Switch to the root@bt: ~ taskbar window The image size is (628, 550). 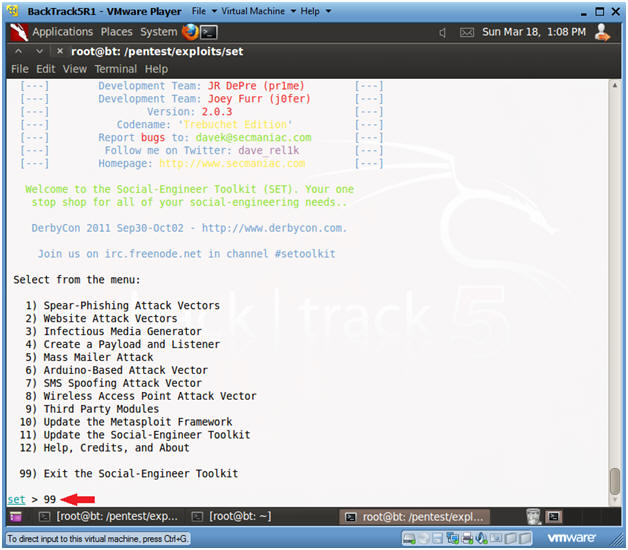(x=231, y=517)
